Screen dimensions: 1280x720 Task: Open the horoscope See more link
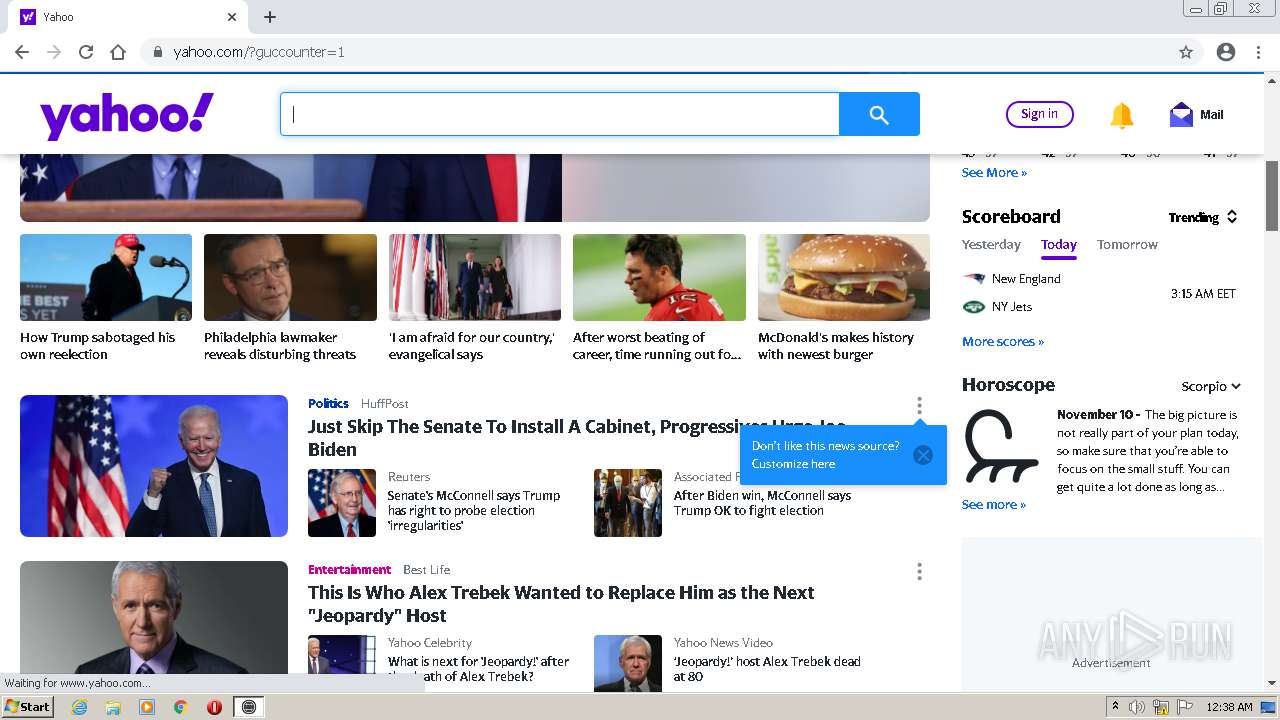click(x=994, y=505)
